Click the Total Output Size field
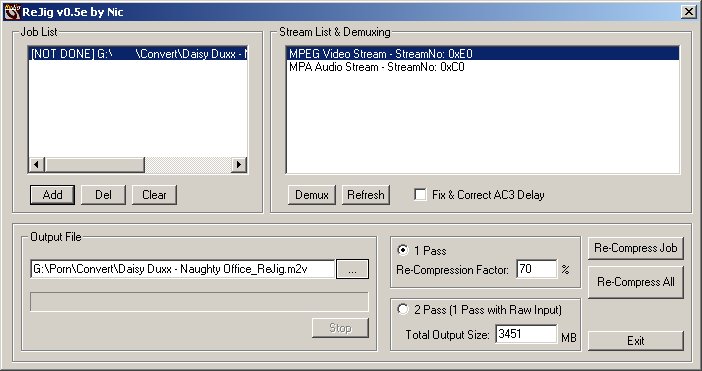Viewport: 702px width, 371px height. click(x=526, y=334)
